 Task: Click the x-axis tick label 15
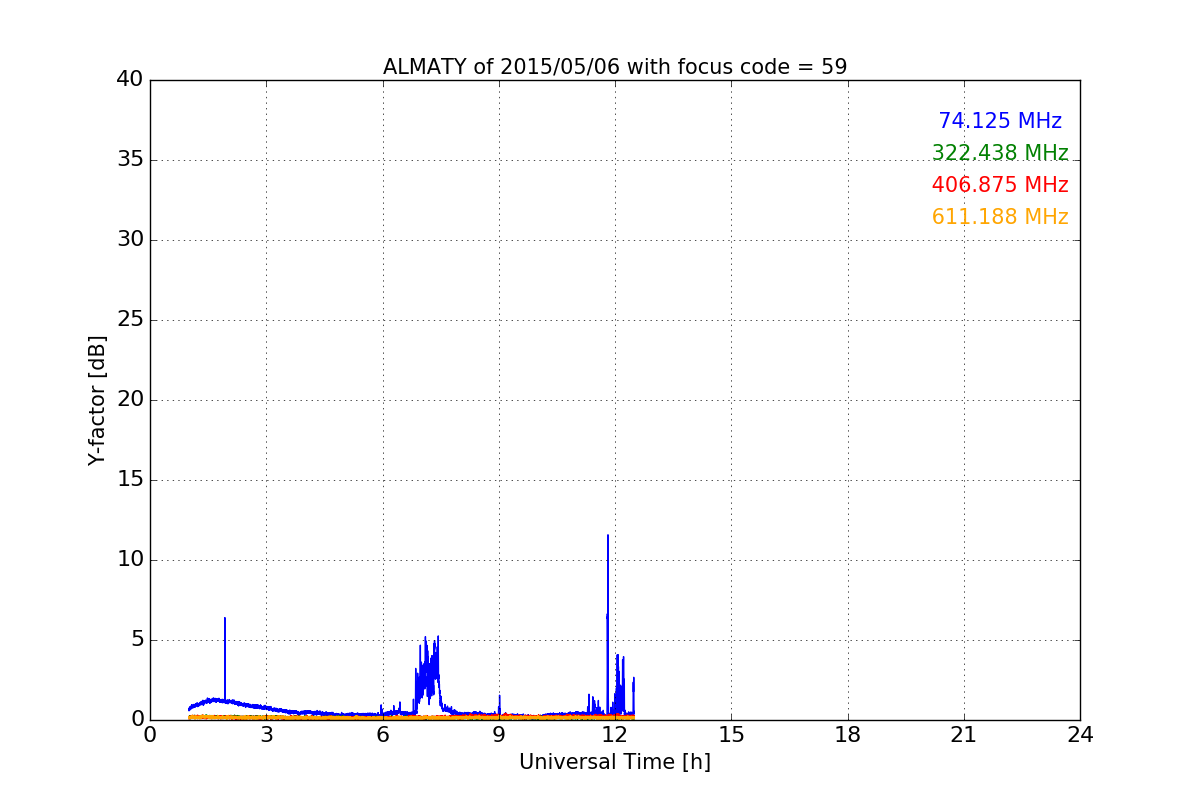click(x=731, y=735)
